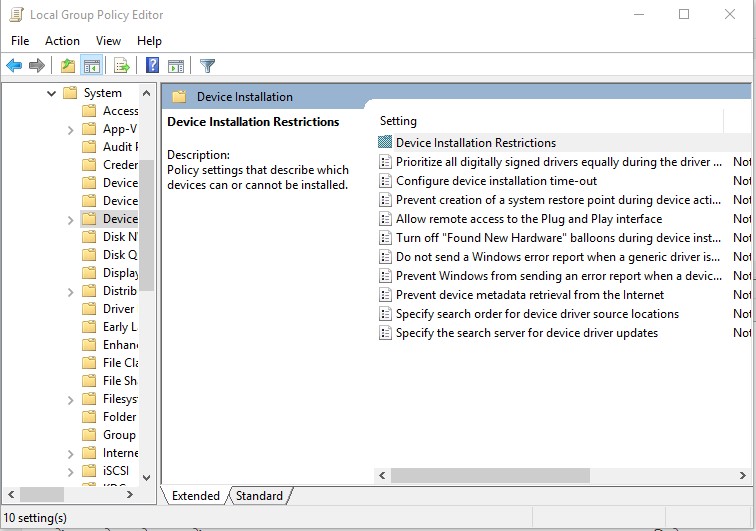Select the File Cla folder in tree
Image resolution: width=756 pixels, height=531 pixels.
click(x=121, y=363)
